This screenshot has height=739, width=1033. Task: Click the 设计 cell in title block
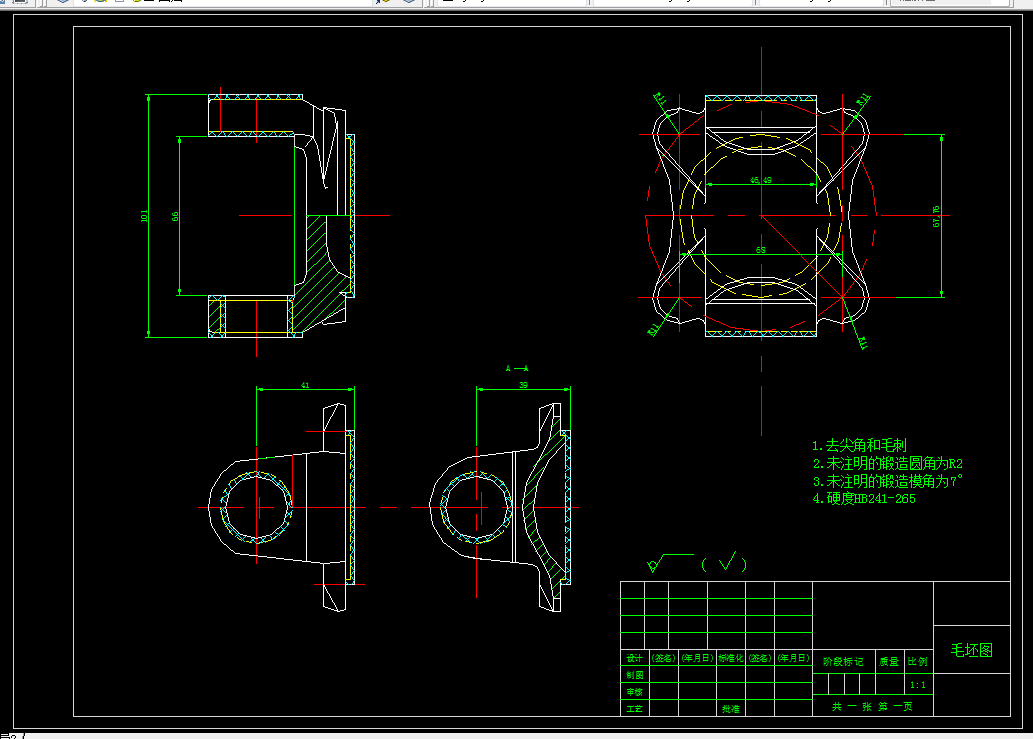click(x=634, y=658)
